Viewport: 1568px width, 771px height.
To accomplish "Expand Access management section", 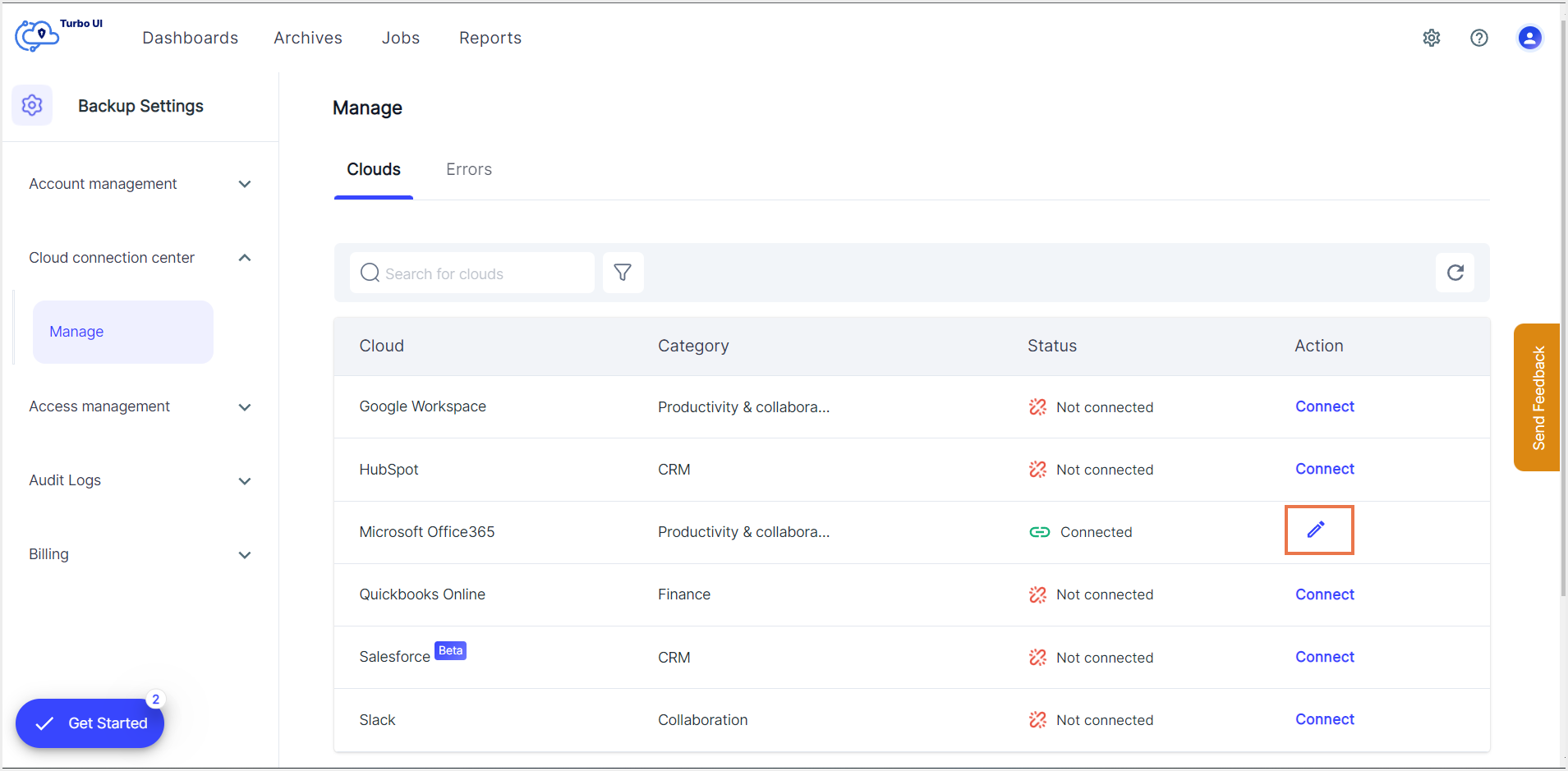I will click(244, 407).
